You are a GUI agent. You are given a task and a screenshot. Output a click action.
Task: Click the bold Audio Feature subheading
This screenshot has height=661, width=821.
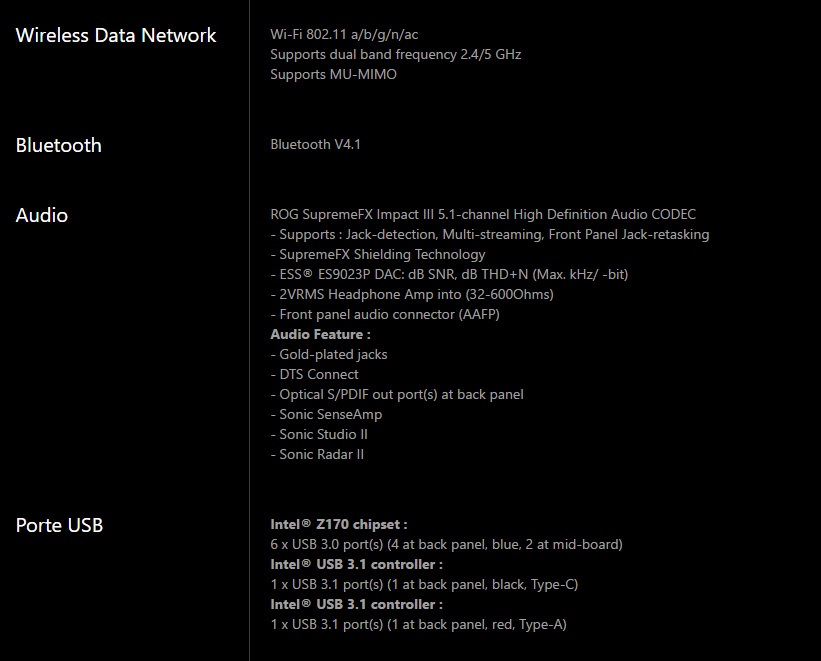(320, 334)
